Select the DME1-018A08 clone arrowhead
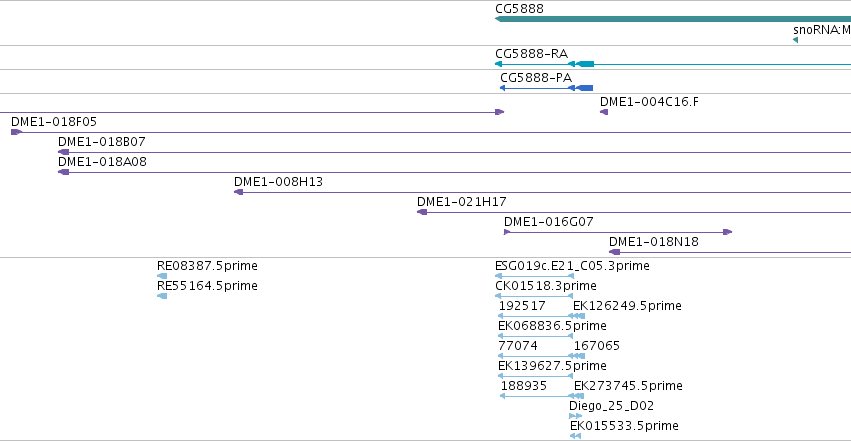Screen dimensions: 851x441 coord(63,172)
